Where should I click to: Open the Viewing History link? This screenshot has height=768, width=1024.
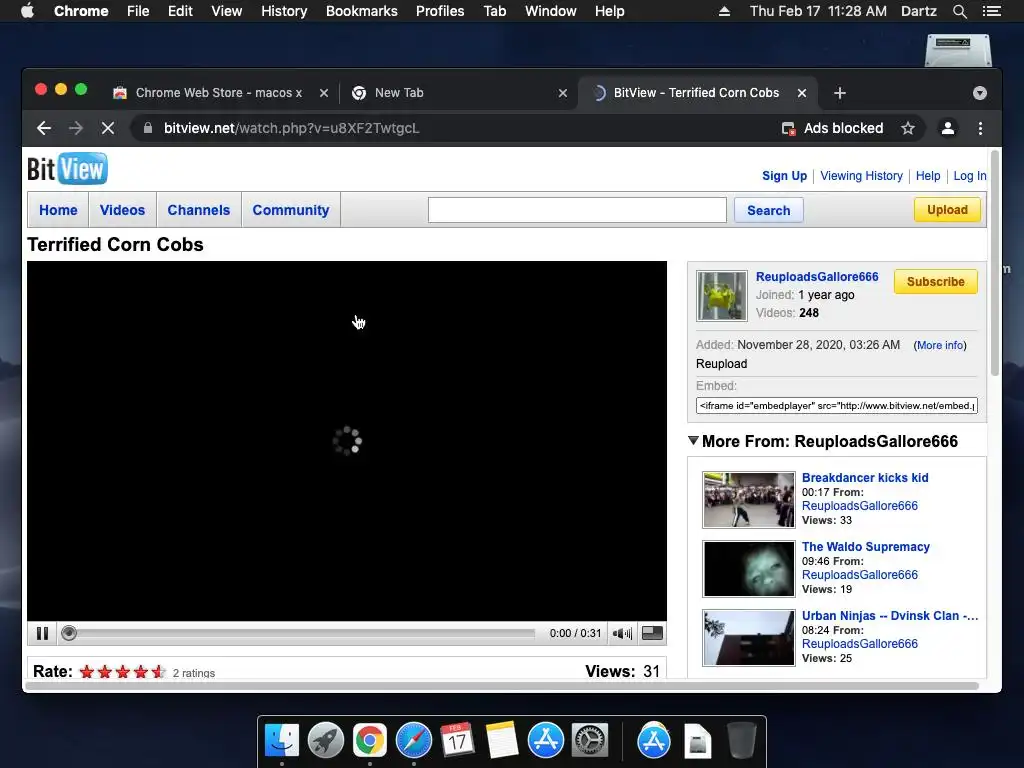point(861,176)
